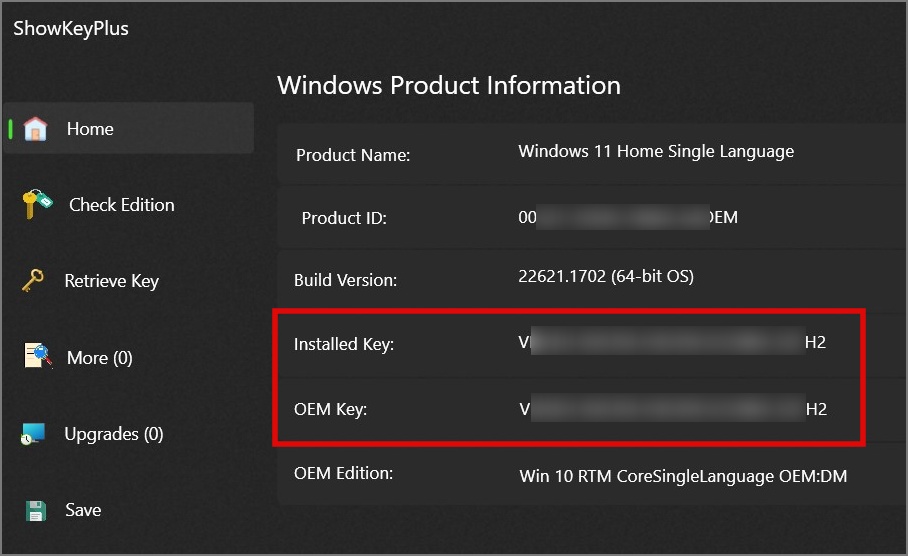The image size is (908, 556).
Task: Click the blurred Product ID value
Action: point(628,216)
